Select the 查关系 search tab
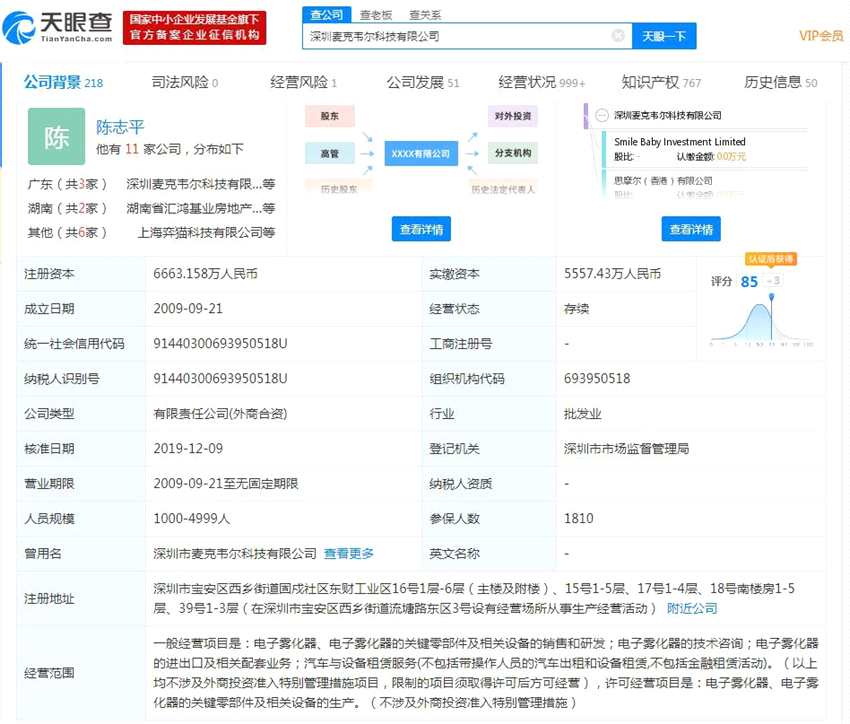Image resolution: width=850 pixels, height=724 pixels. [x=425, y=15]
